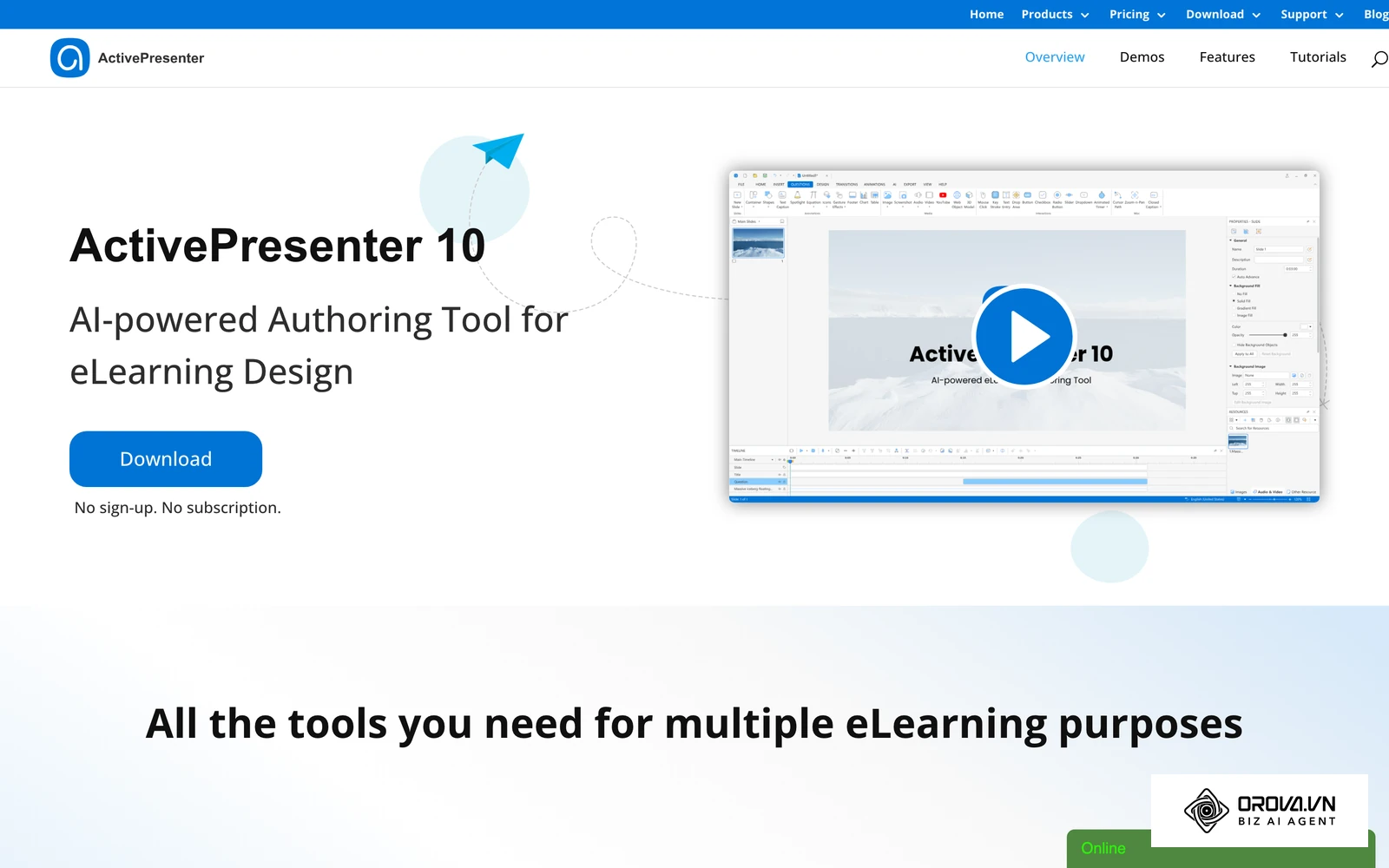Expand the Pricing dropdown menu

pyautogui.click(x=1137, y=15)
